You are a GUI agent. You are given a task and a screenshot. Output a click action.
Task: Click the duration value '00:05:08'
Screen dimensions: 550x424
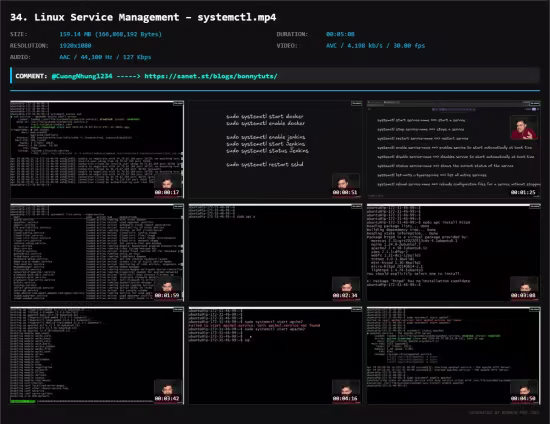point(340,34)
